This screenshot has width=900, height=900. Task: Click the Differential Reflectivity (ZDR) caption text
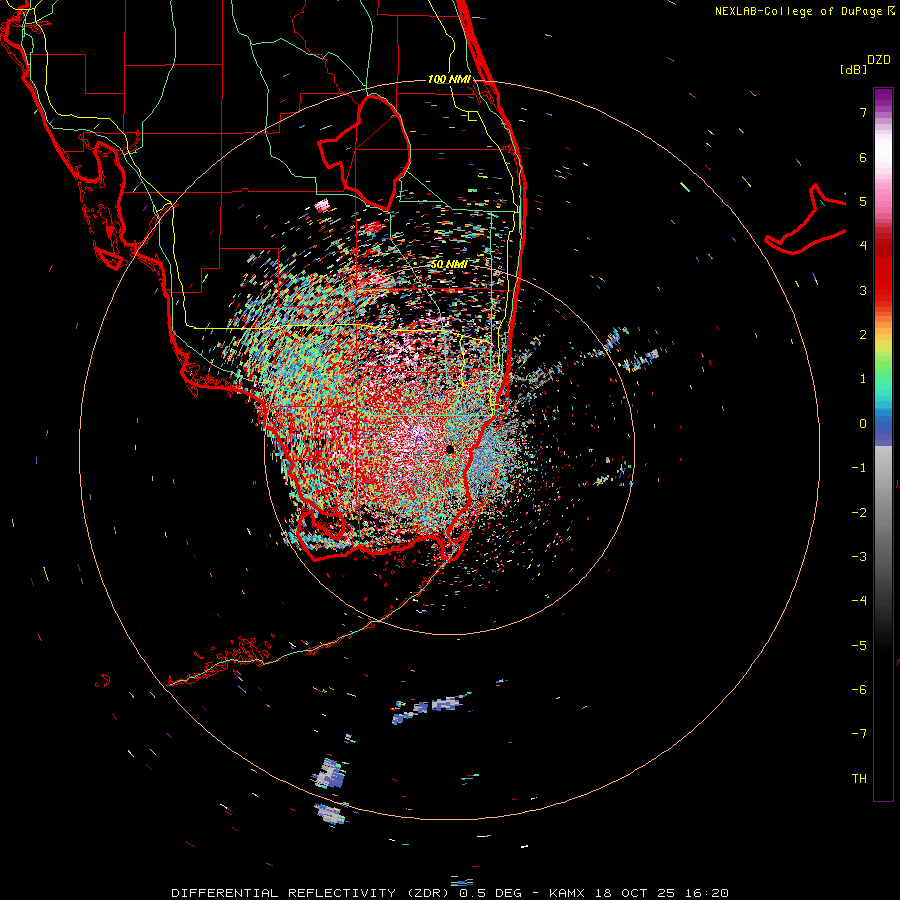click(x=309, y=893)
